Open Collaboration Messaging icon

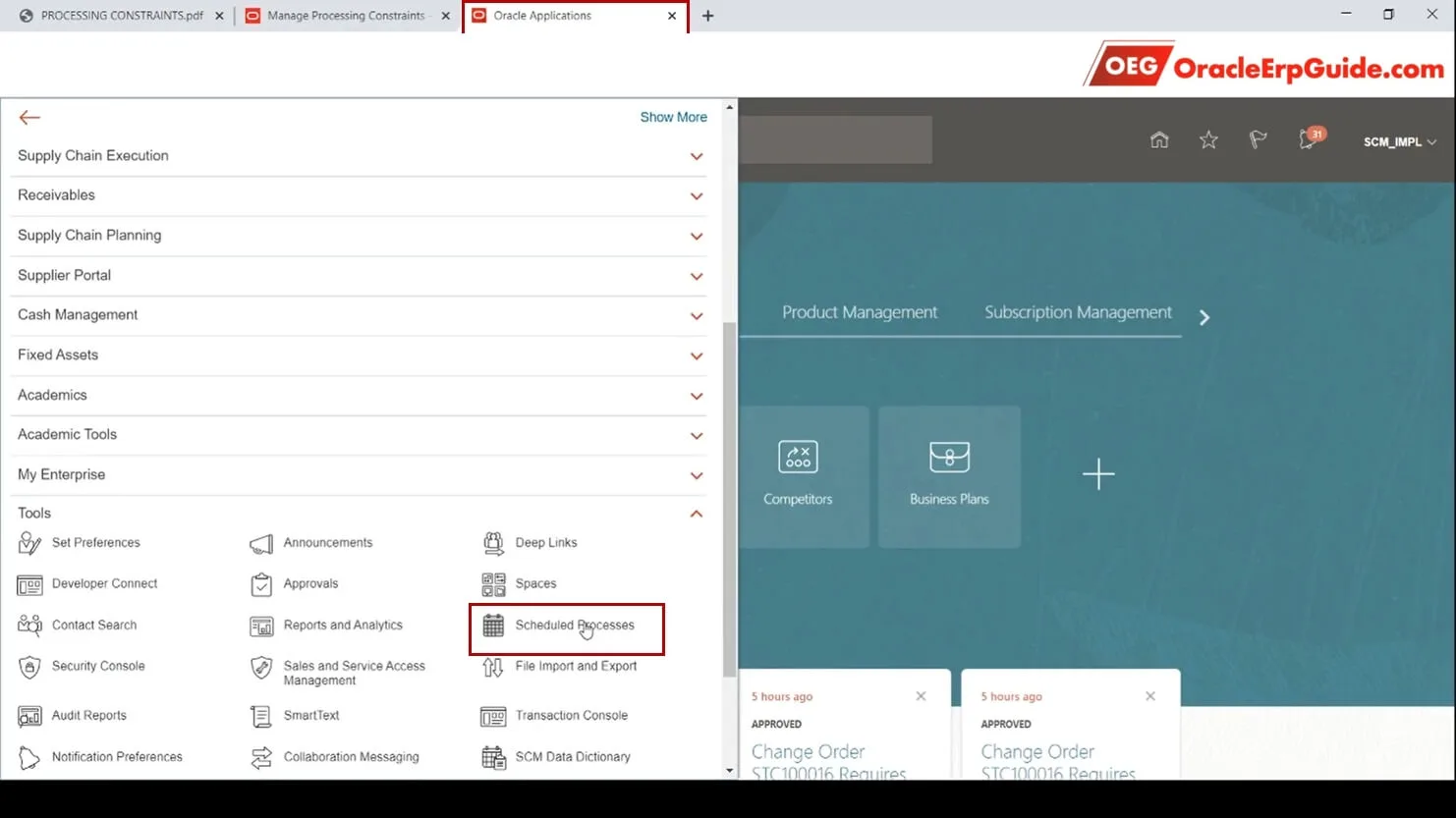261,757
